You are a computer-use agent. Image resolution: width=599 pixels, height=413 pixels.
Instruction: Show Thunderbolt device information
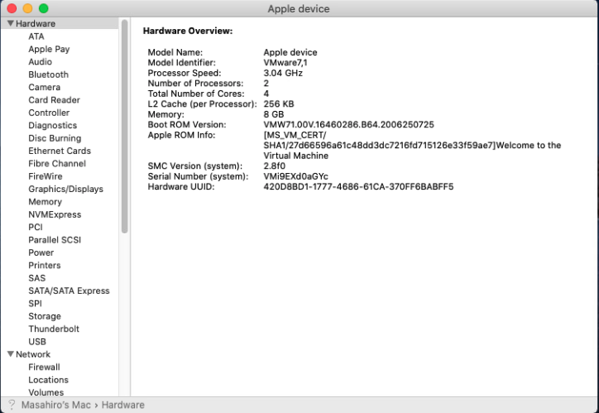54,329
